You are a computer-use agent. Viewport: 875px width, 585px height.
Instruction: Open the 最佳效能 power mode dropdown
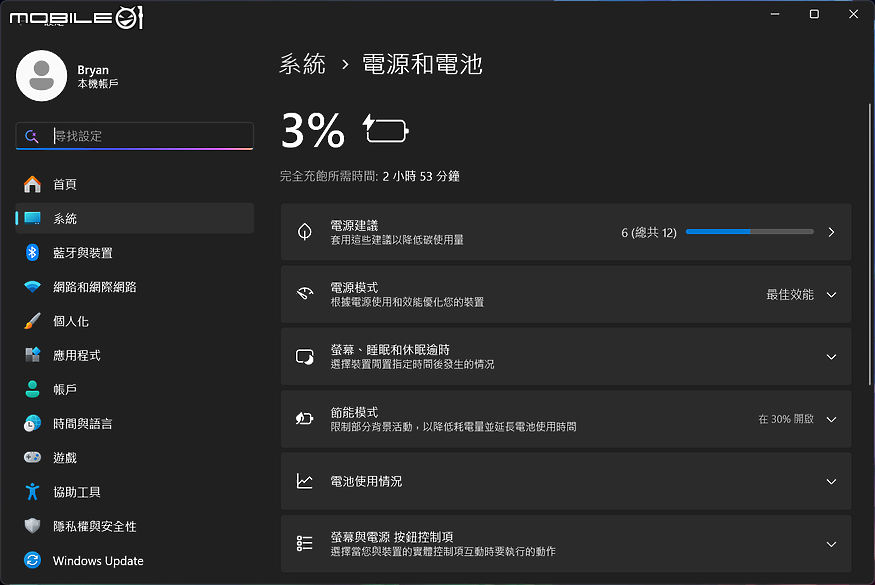801,294
